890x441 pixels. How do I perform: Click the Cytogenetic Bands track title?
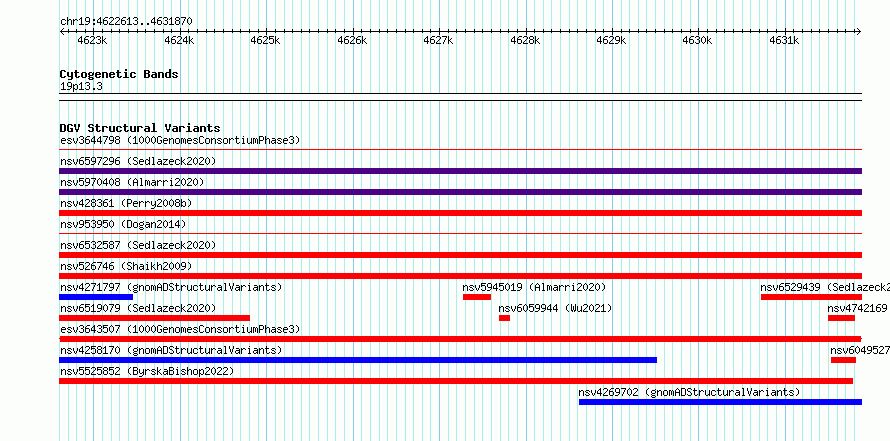[x=119, y=74]
